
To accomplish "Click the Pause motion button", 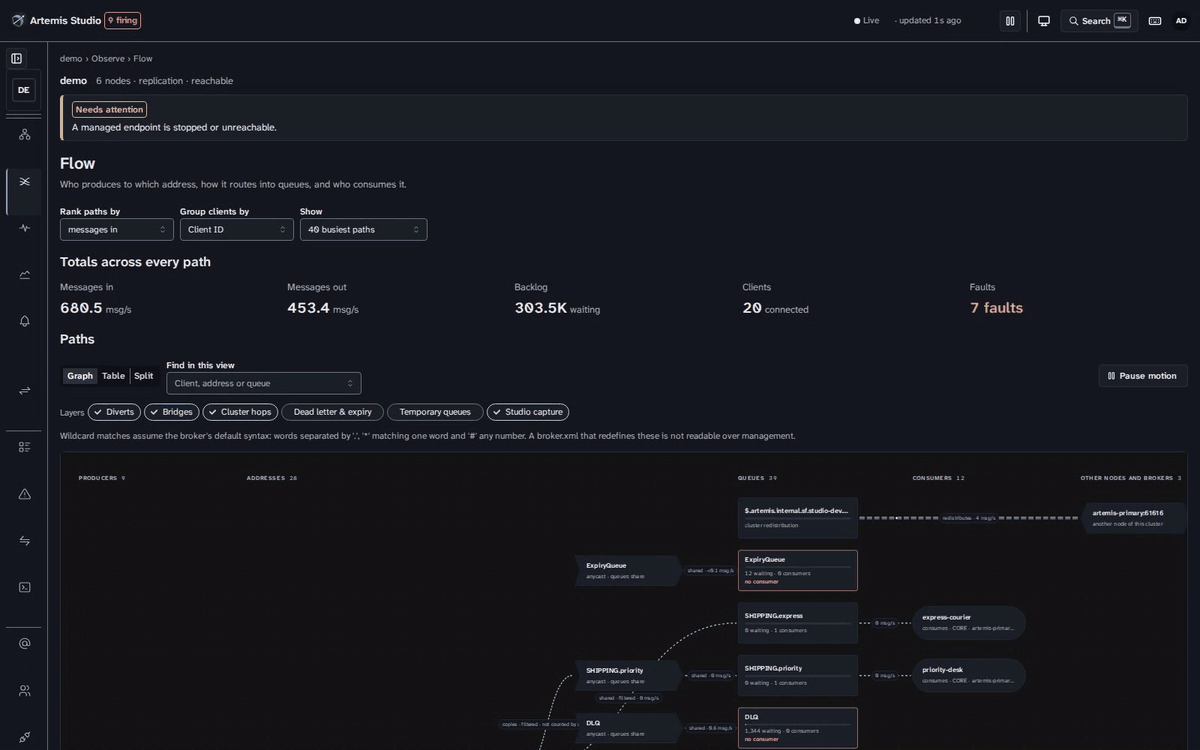I will pyautogui.click(x=1143, y=376).
